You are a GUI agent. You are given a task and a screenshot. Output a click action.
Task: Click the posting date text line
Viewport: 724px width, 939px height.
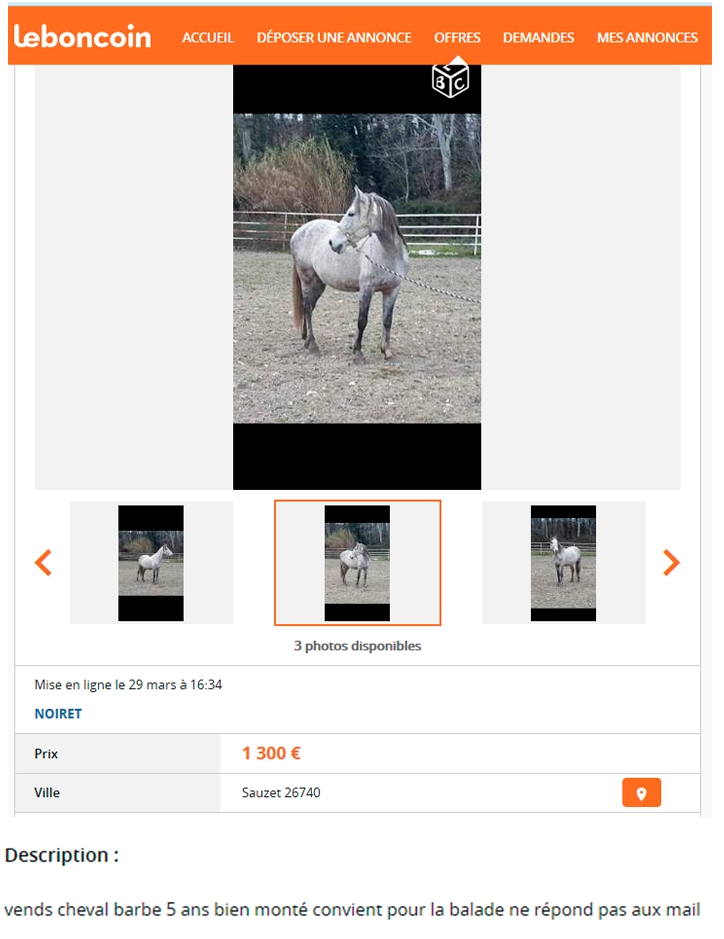[128, 684]
